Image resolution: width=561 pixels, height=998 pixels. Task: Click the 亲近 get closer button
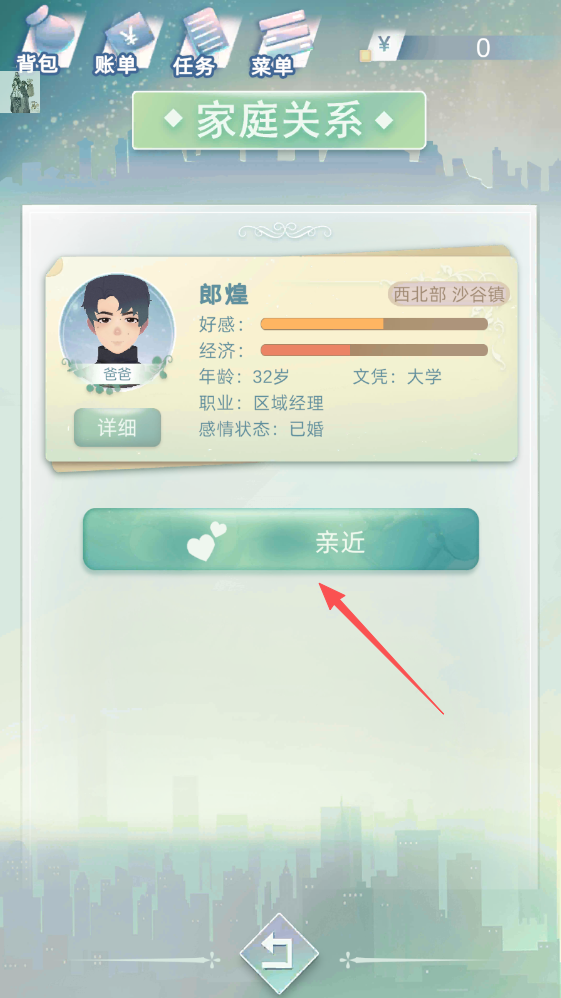pos(281,539)
